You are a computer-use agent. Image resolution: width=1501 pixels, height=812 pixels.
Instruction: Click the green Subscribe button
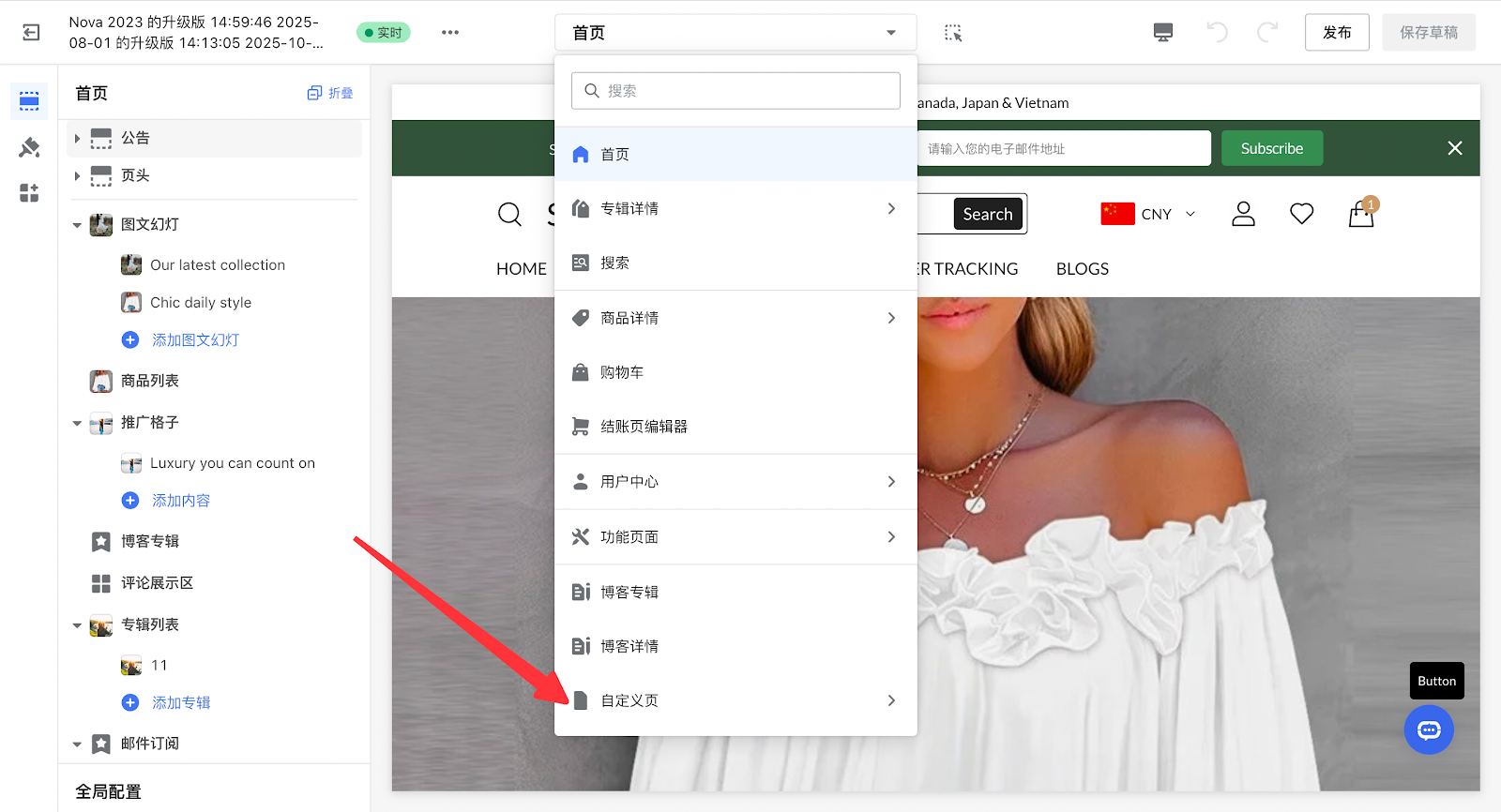click(1271, 149)
